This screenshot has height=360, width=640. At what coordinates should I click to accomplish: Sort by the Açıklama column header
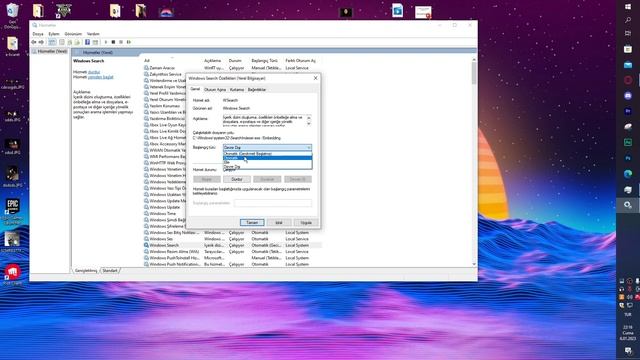(x=213, y=60)
